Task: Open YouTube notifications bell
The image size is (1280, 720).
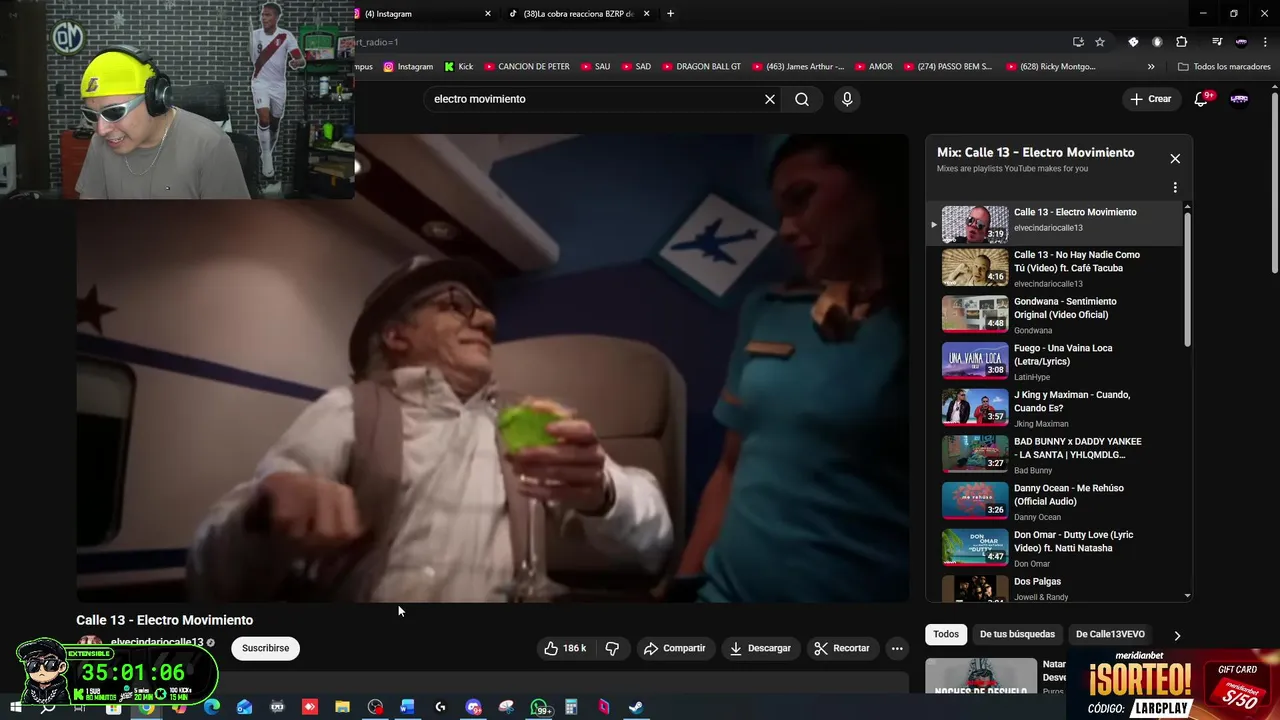Action: pyautogui.click(x=1202, y=99)
